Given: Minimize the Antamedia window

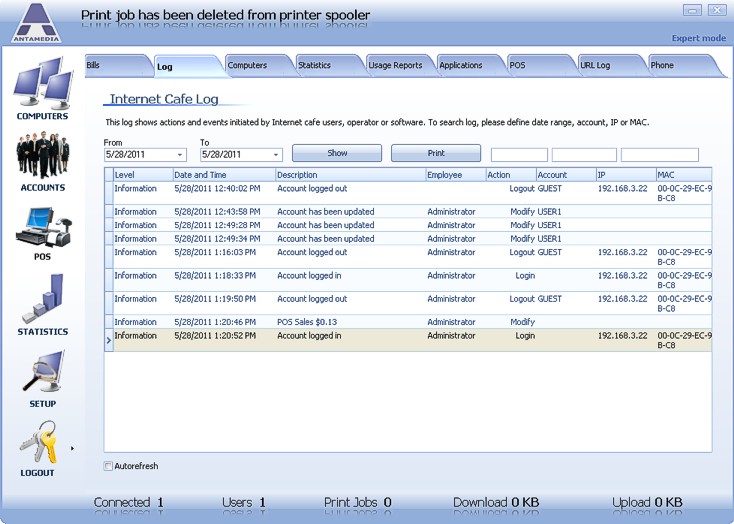Looking at the screenshot, I should pos(692,10).
